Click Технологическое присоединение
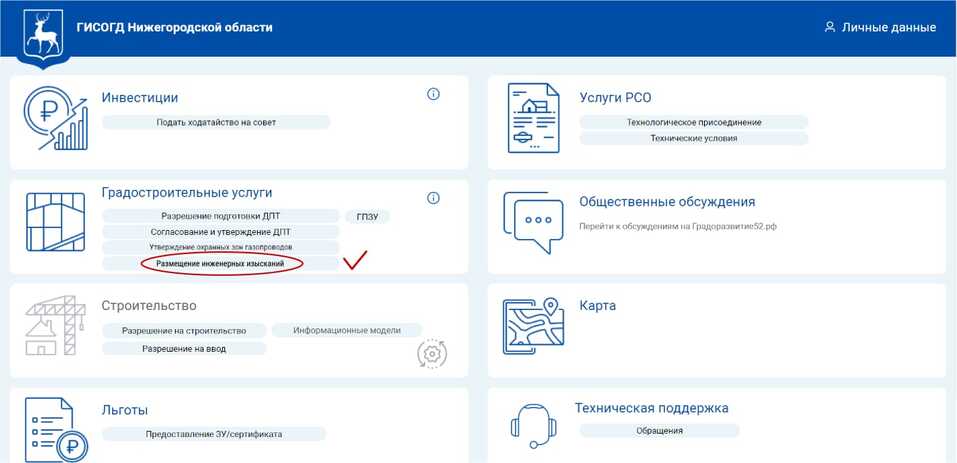 coord(694,122)
